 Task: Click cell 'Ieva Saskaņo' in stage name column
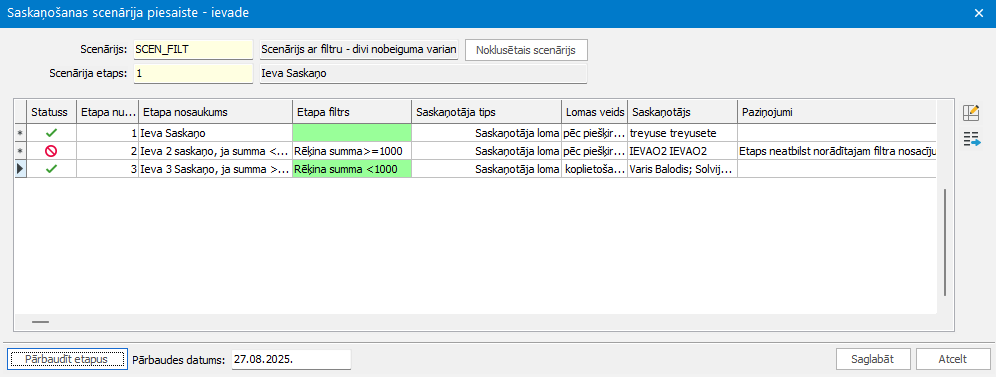pos(216,133)
